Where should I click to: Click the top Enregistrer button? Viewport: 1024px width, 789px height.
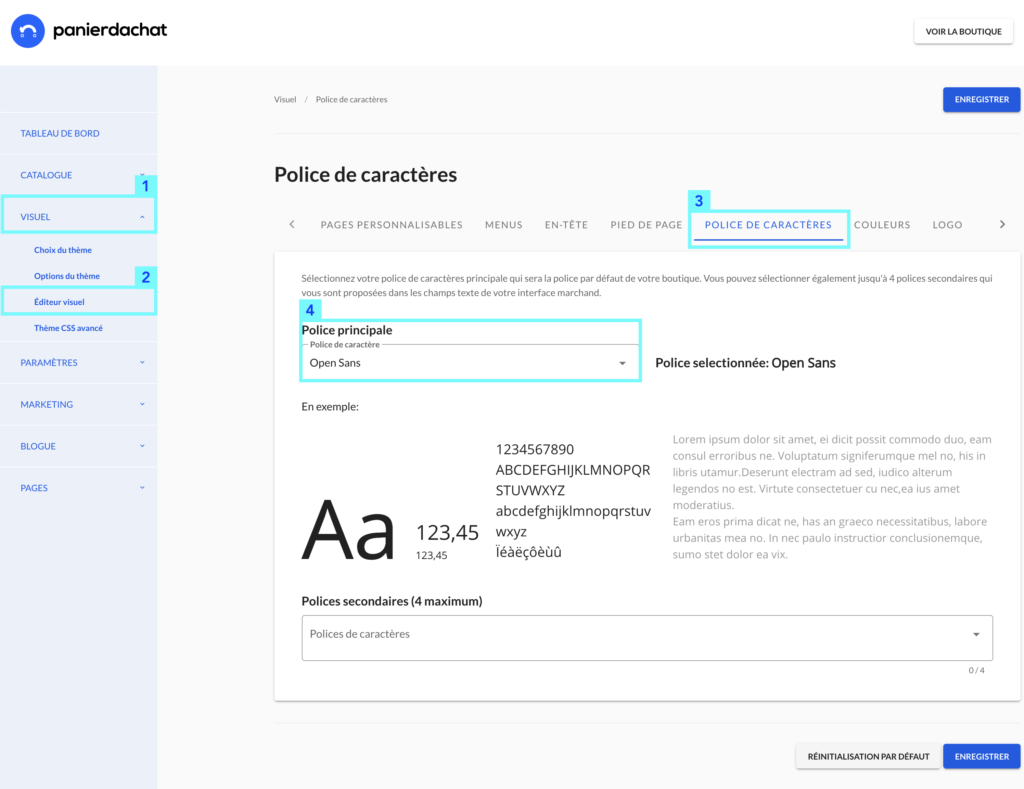pyautogui.click(x=982, y=99)
